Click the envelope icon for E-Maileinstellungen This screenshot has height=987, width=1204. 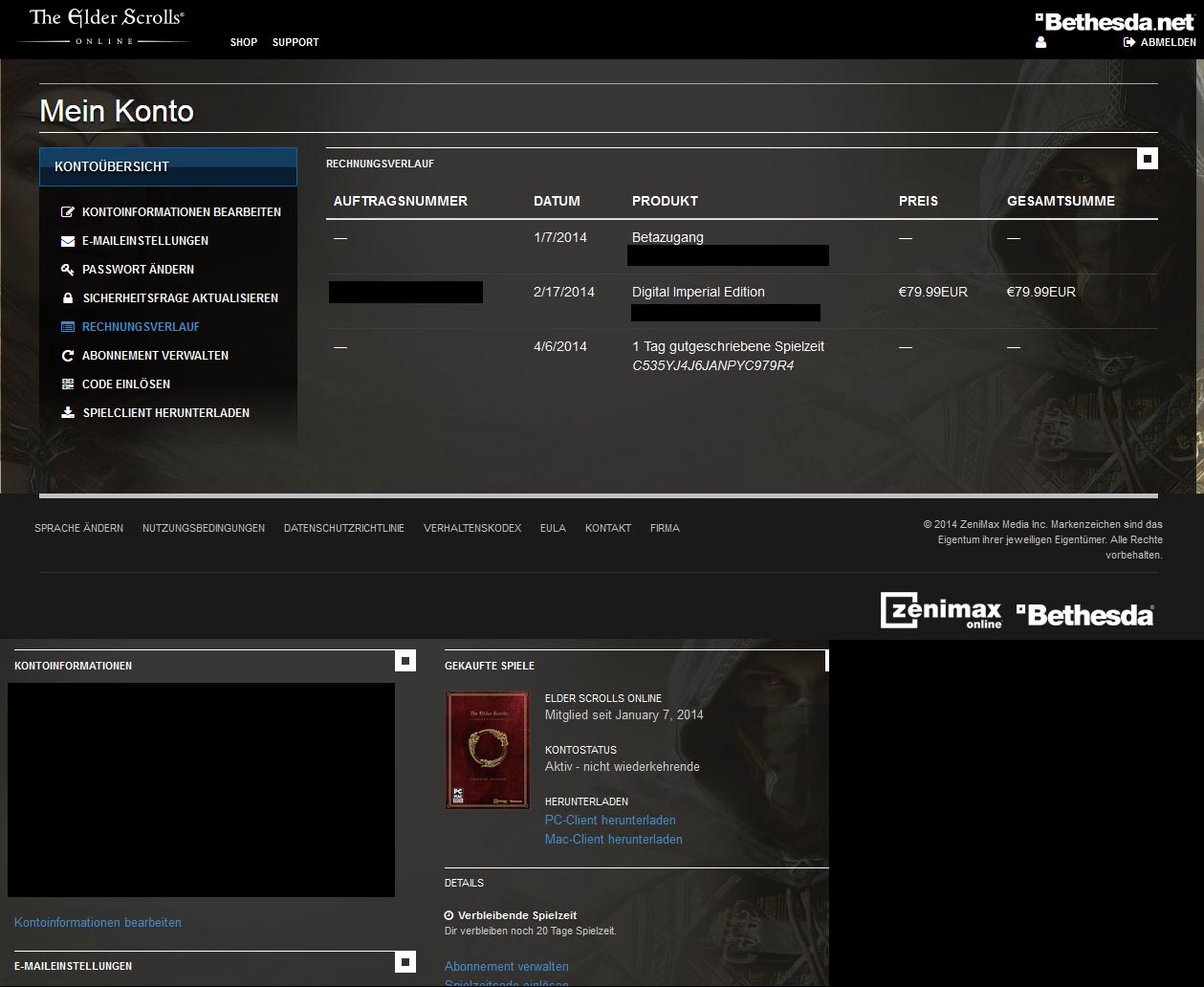point(67,241)
